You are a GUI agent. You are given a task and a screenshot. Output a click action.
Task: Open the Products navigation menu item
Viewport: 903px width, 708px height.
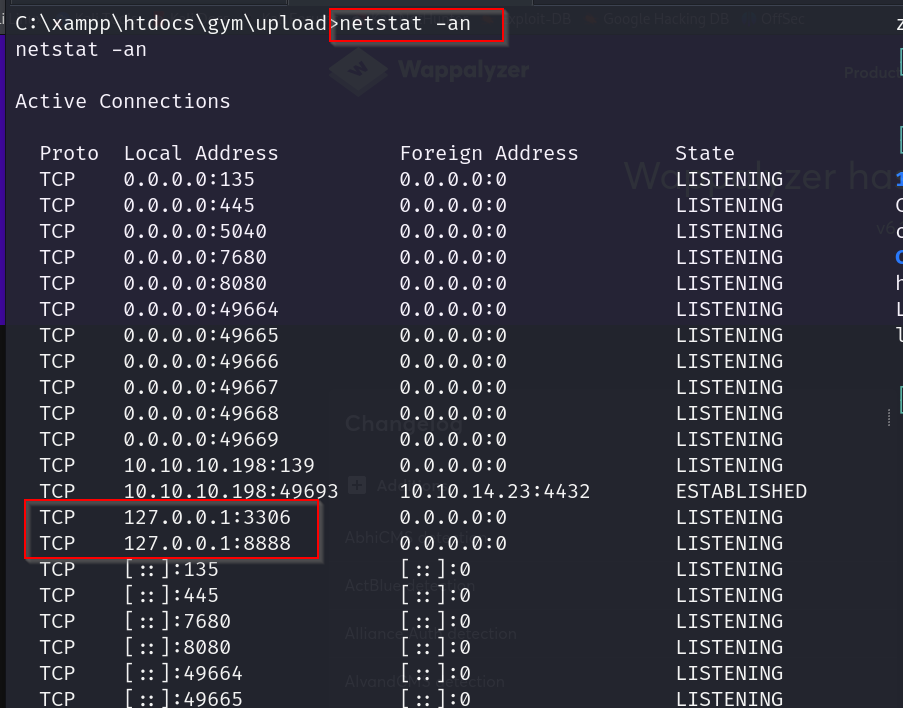tap(872, 72)
